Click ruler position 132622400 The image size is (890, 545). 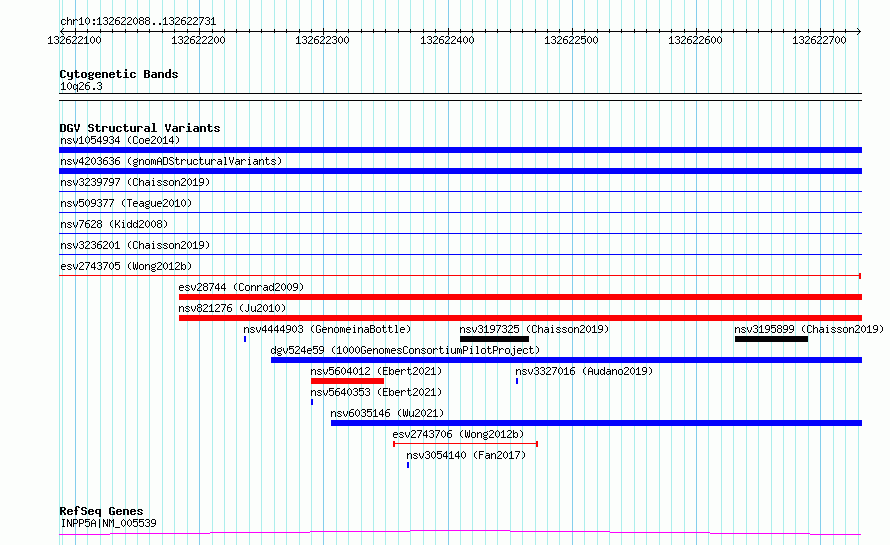tap(447, 40)
